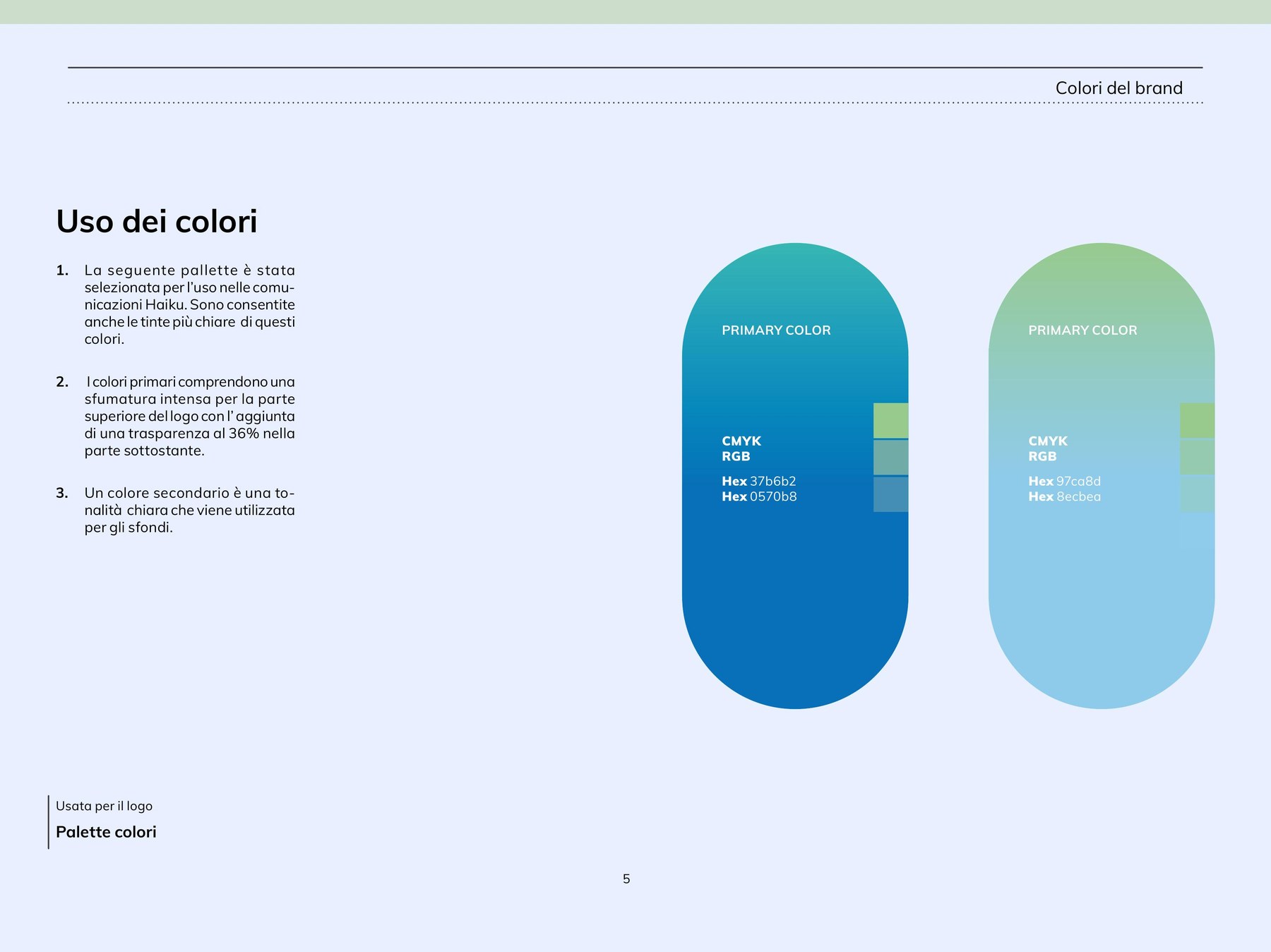Select 'Usata per il logo' caption text
Image resolution: width=1271 pixels, height=952 pixels.
tap(104, 806)
